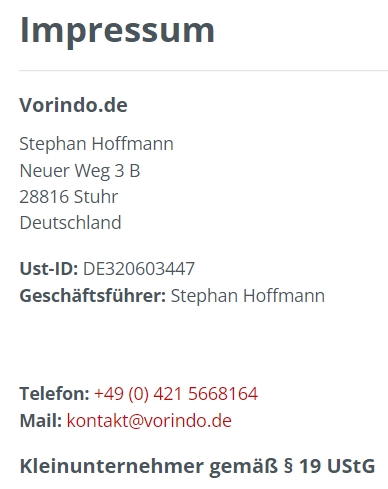Click the word Stuhr in the address

(x=96, y=197)
